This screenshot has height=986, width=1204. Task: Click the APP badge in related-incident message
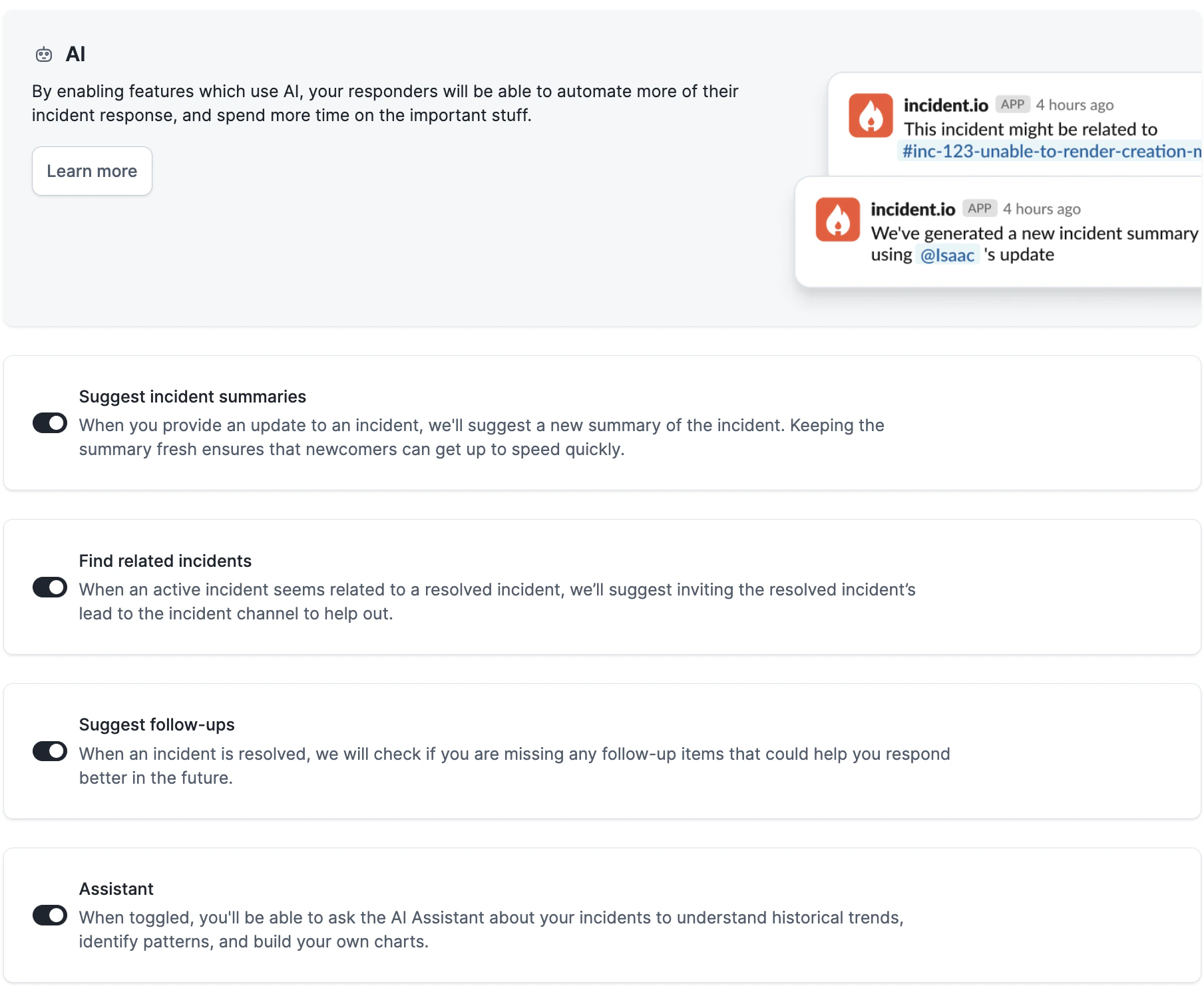(1012, 104)
